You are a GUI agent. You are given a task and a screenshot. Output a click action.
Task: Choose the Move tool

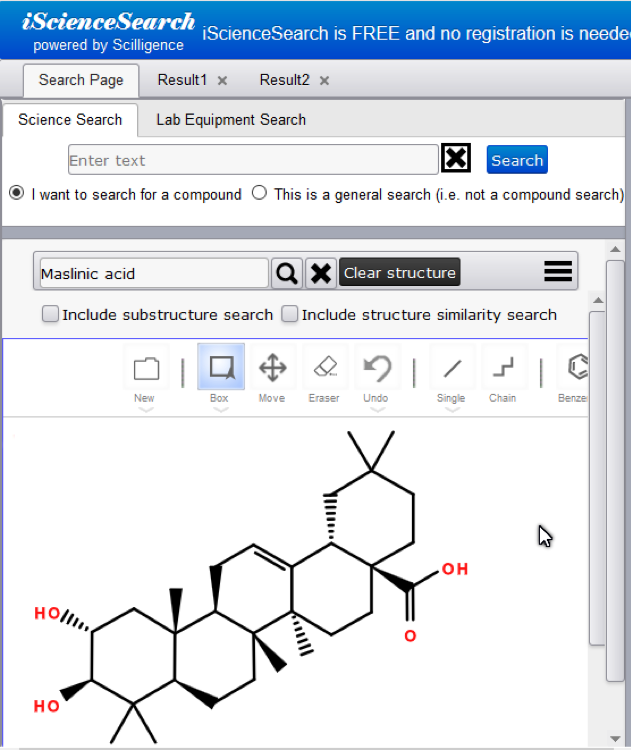pyautogui.click(x=272, y=368)
